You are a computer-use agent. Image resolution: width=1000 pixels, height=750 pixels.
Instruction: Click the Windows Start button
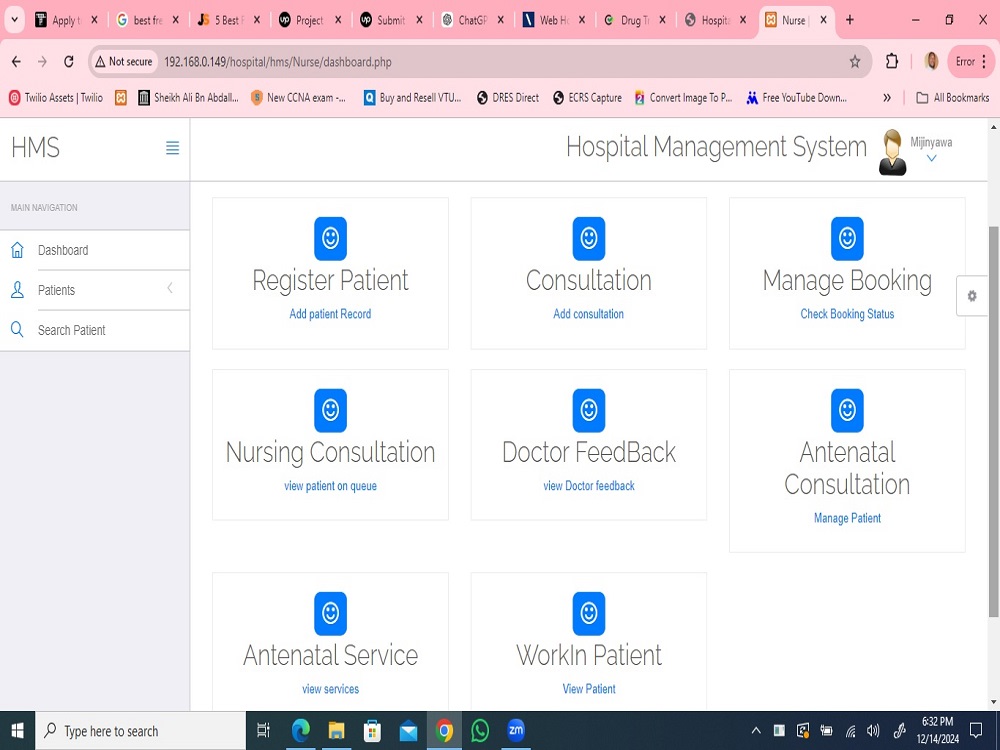click(17, 731)
